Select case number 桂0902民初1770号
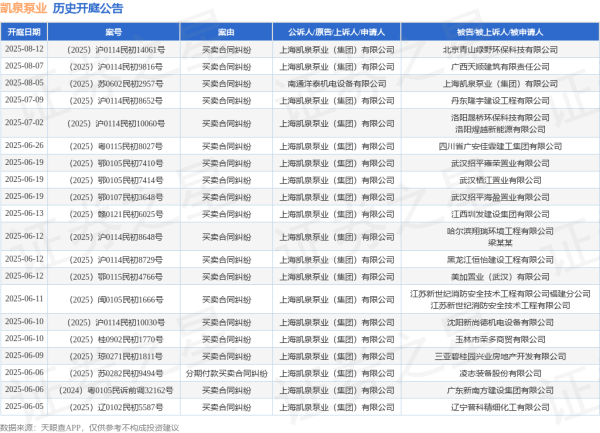The image size is (600, 433). pyautogui.click(x=130, y=340)
